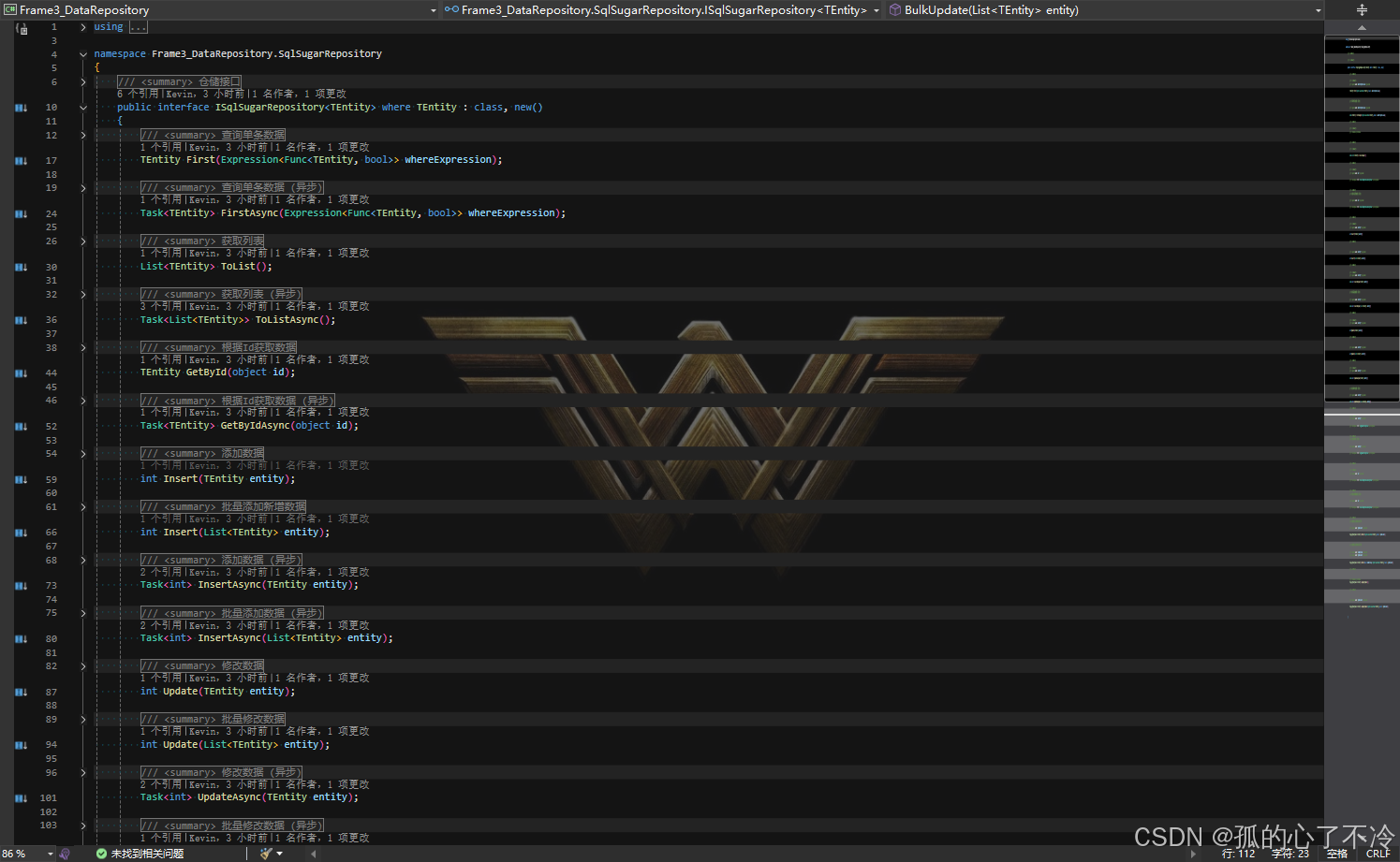
Task: Open '3 个引用' CodeLens above ToListAsync
Action: pos(162,307)
